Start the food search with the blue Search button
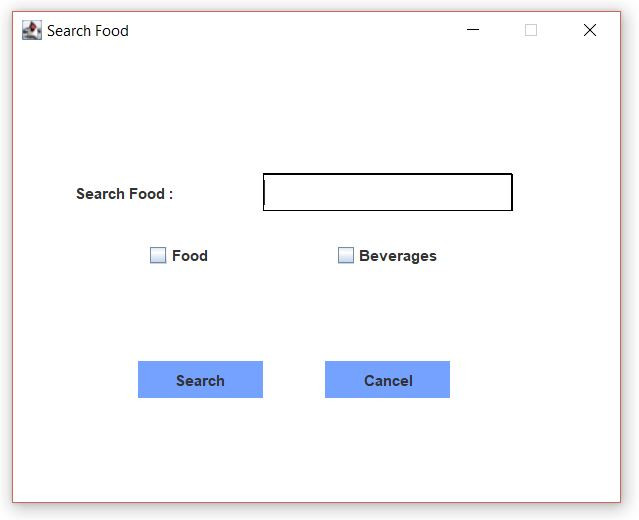Viewport: 639px width, 520px height. click(x=200, y=379)
